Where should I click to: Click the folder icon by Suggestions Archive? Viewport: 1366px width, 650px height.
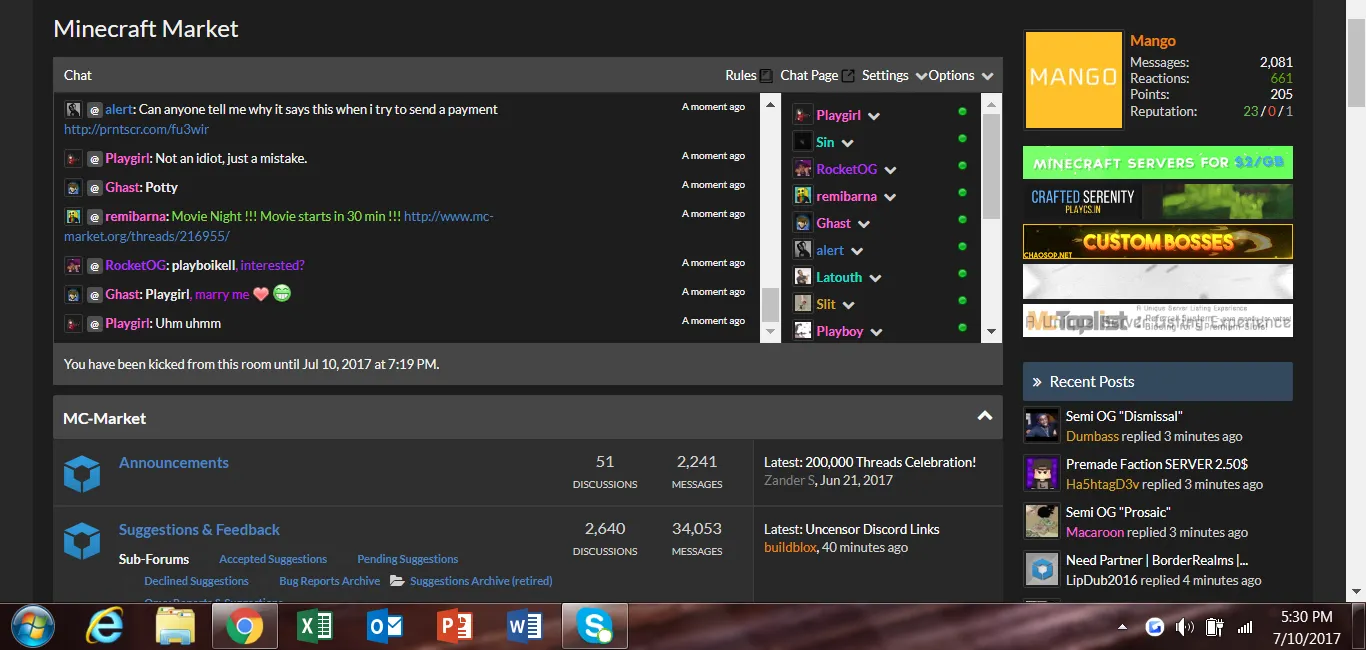tap(397, 581)
